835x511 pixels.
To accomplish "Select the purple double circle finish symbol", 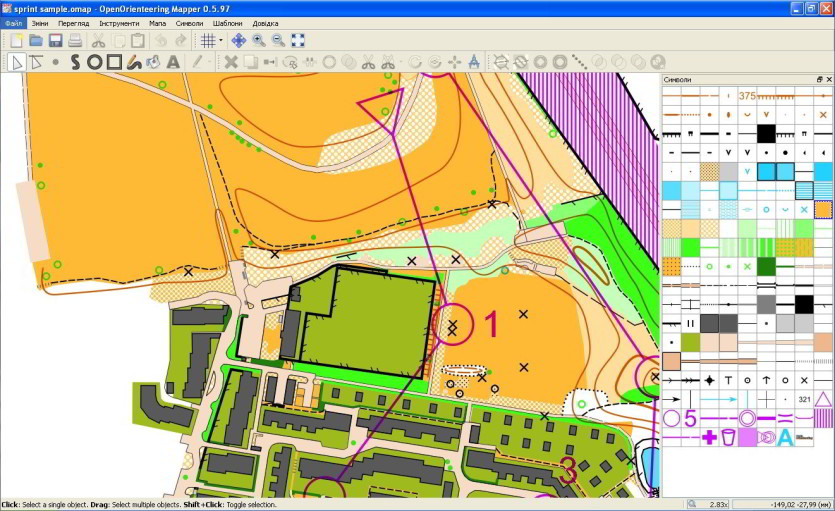I will point(747,418).
